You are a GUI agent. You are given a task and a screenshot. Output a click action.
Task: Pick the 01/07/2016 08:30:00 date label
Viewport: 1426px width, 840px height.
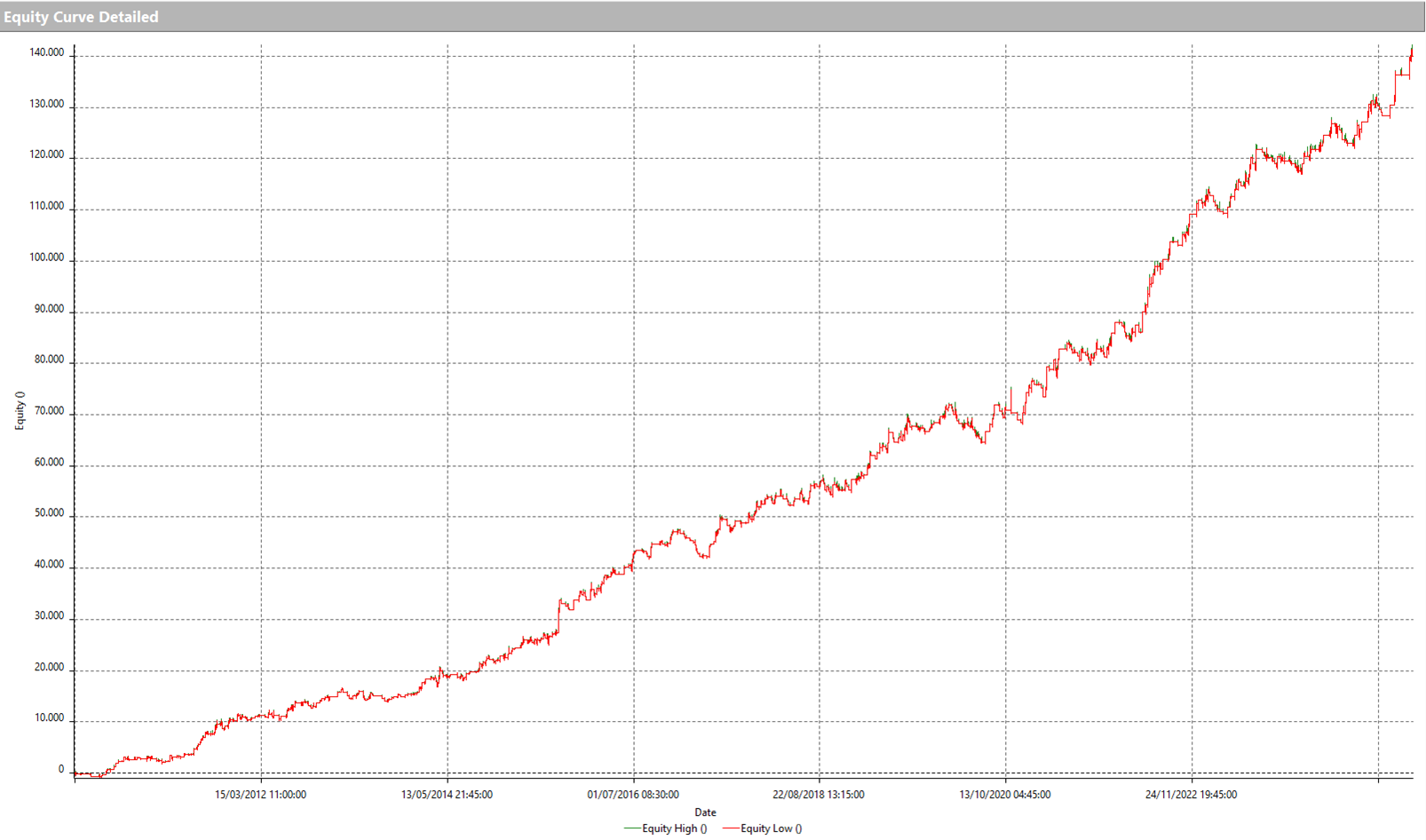tap(633, 795)
